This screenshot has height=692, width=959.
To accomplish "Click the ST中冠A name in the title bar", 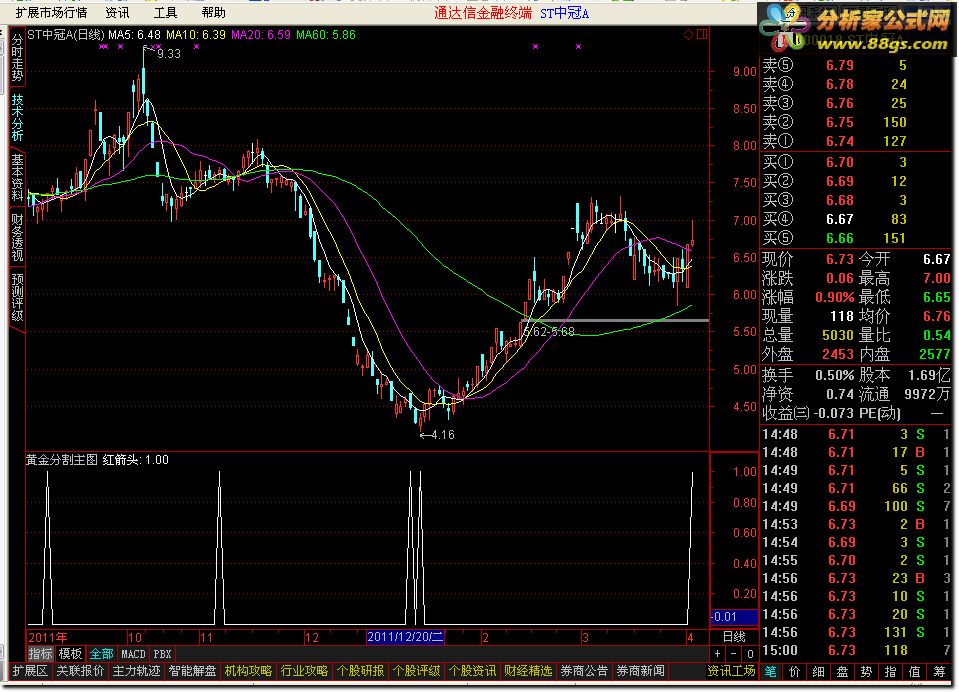I will pos(564,13).
